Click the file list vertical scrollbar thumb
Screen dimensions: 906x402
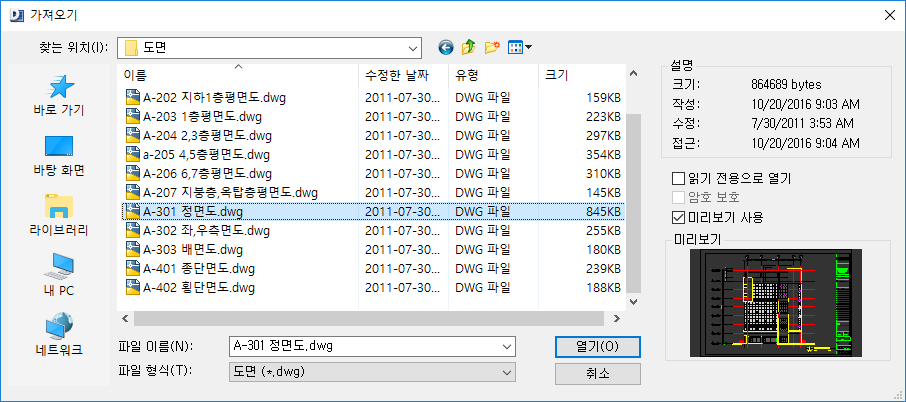(x=633, y=203)
